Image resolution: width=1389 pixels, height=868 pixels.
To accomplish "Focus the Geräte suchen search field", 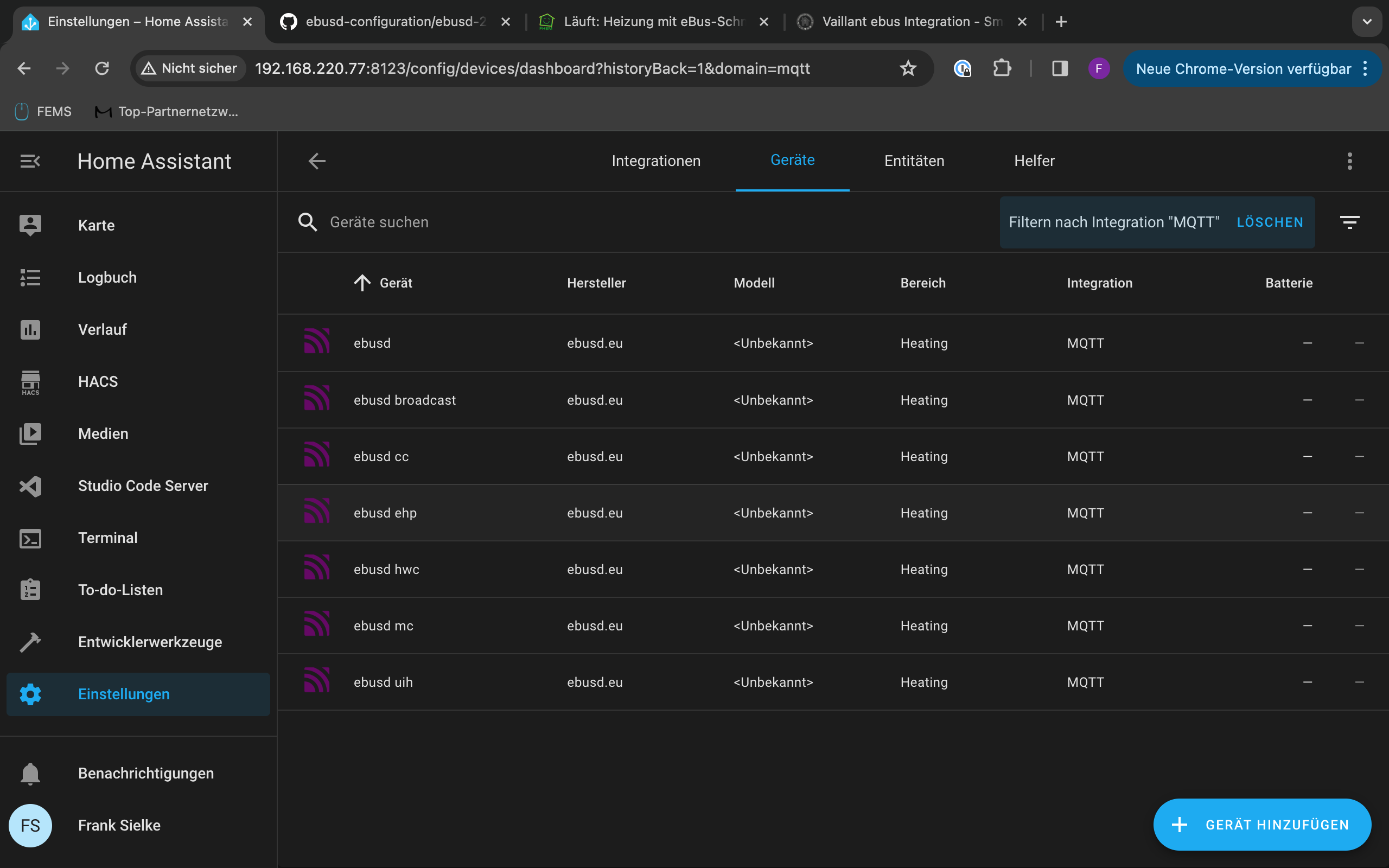I will pos(379,222).
